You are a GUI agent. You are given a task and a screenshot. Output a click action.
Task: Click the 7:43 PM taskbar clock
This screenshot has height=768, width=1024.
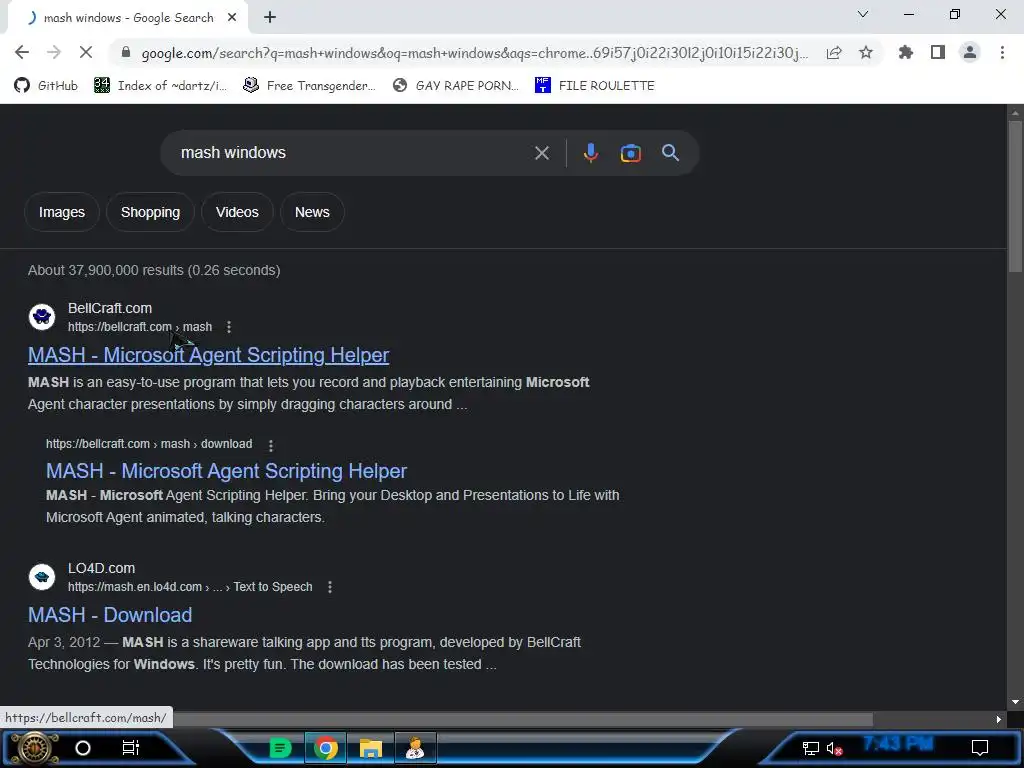pyautogui.click(x=897, y=744)
